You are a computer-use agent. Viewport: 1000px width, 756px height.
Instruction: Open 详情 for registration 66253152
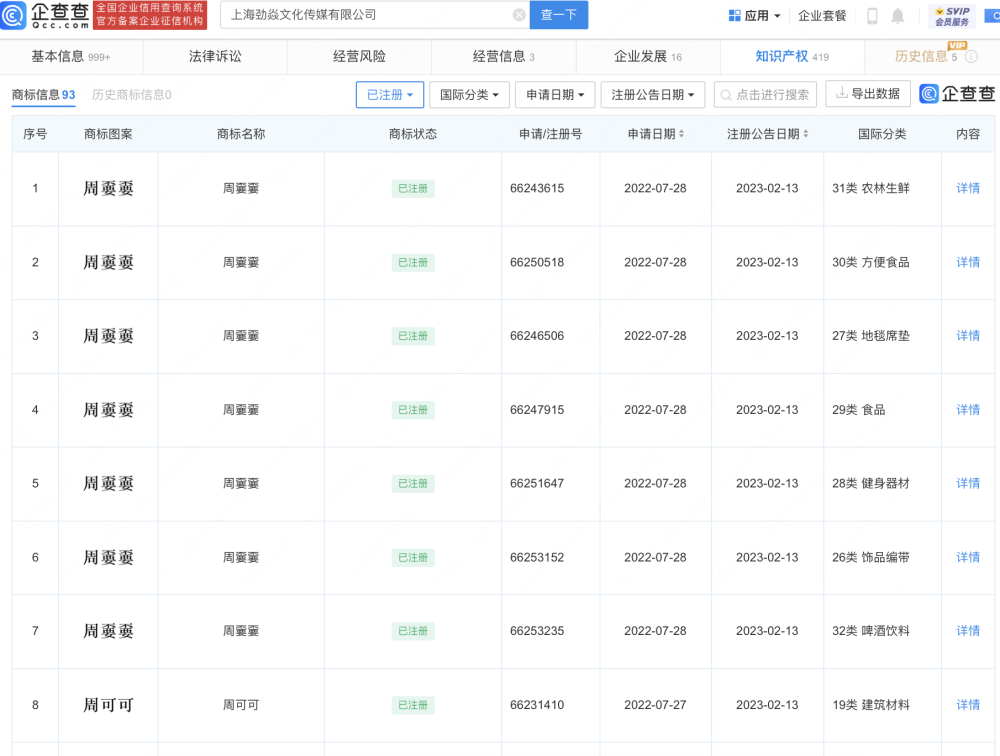pyautogui.click(x=967, y=558)
